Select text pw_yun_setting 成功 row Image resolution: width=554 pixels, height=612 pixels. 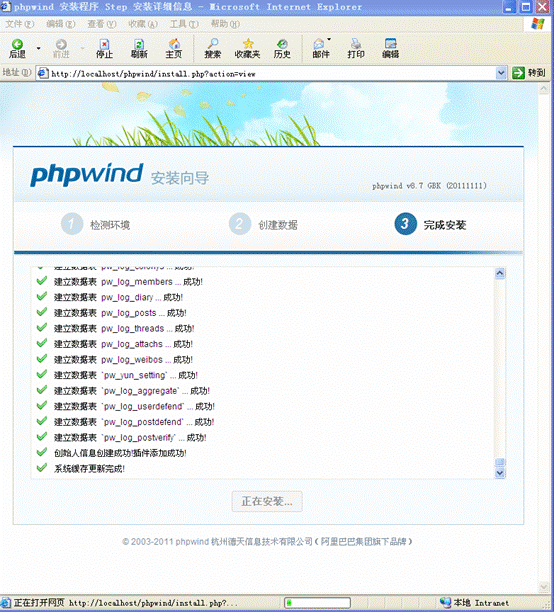pos(126,375)
